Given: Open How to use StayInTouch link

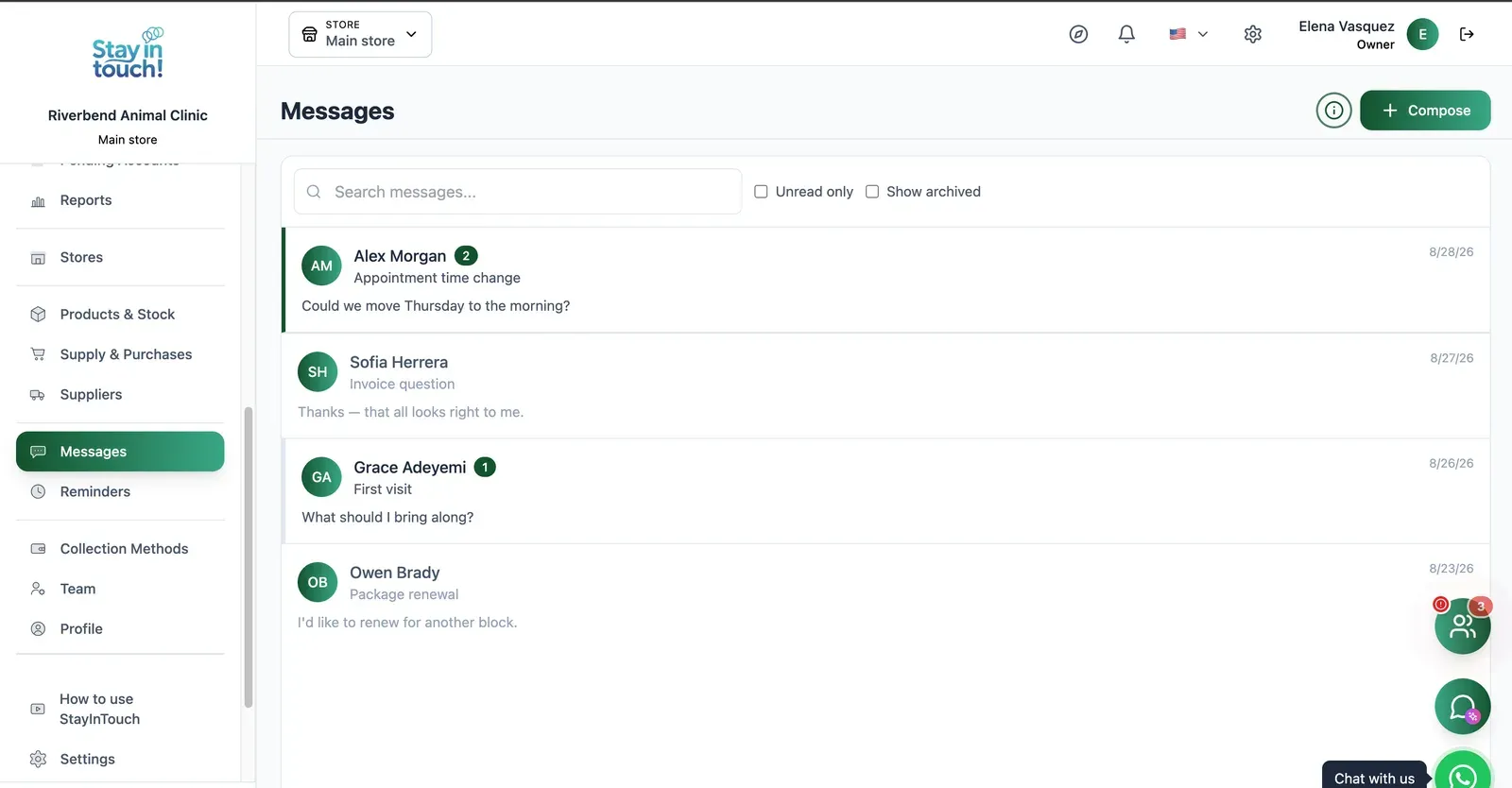Looking at the screenshot, I should click(x=120, y=709).
